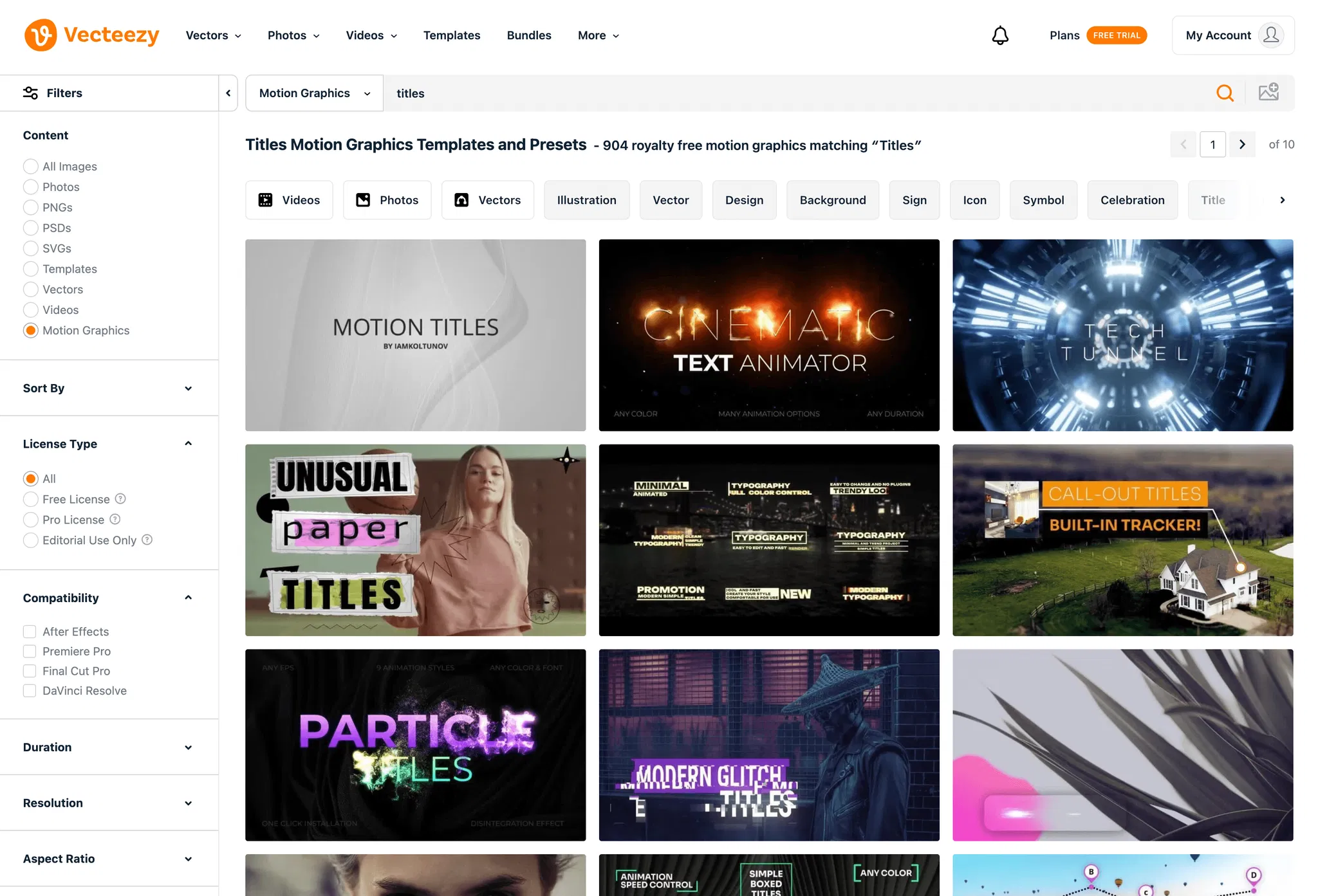The image size is (1318, 896).
Task: Open the Motion Graphics search-type dropdown
Action: [314, 93]
